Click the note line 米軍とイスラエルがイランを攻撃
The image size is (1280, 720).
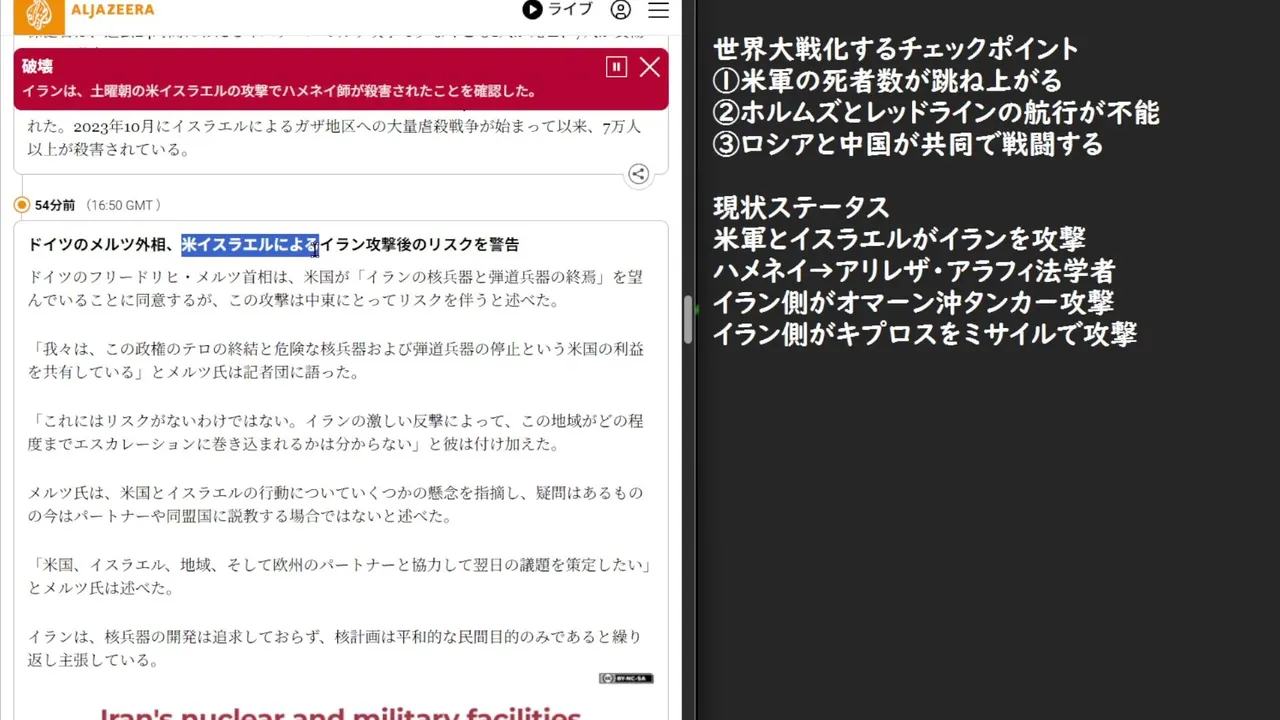(x=899, y=240)
